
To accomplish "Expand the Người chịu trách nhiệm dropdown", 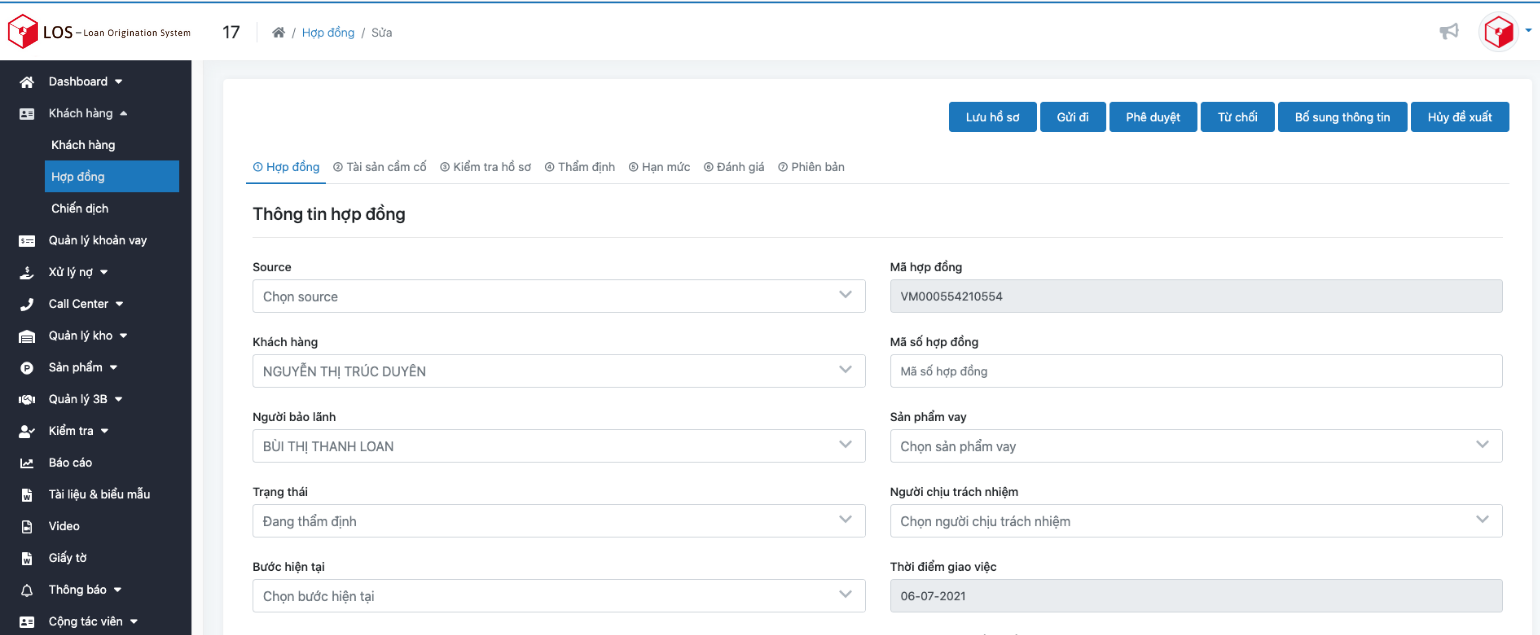I will click(1195, 521).
